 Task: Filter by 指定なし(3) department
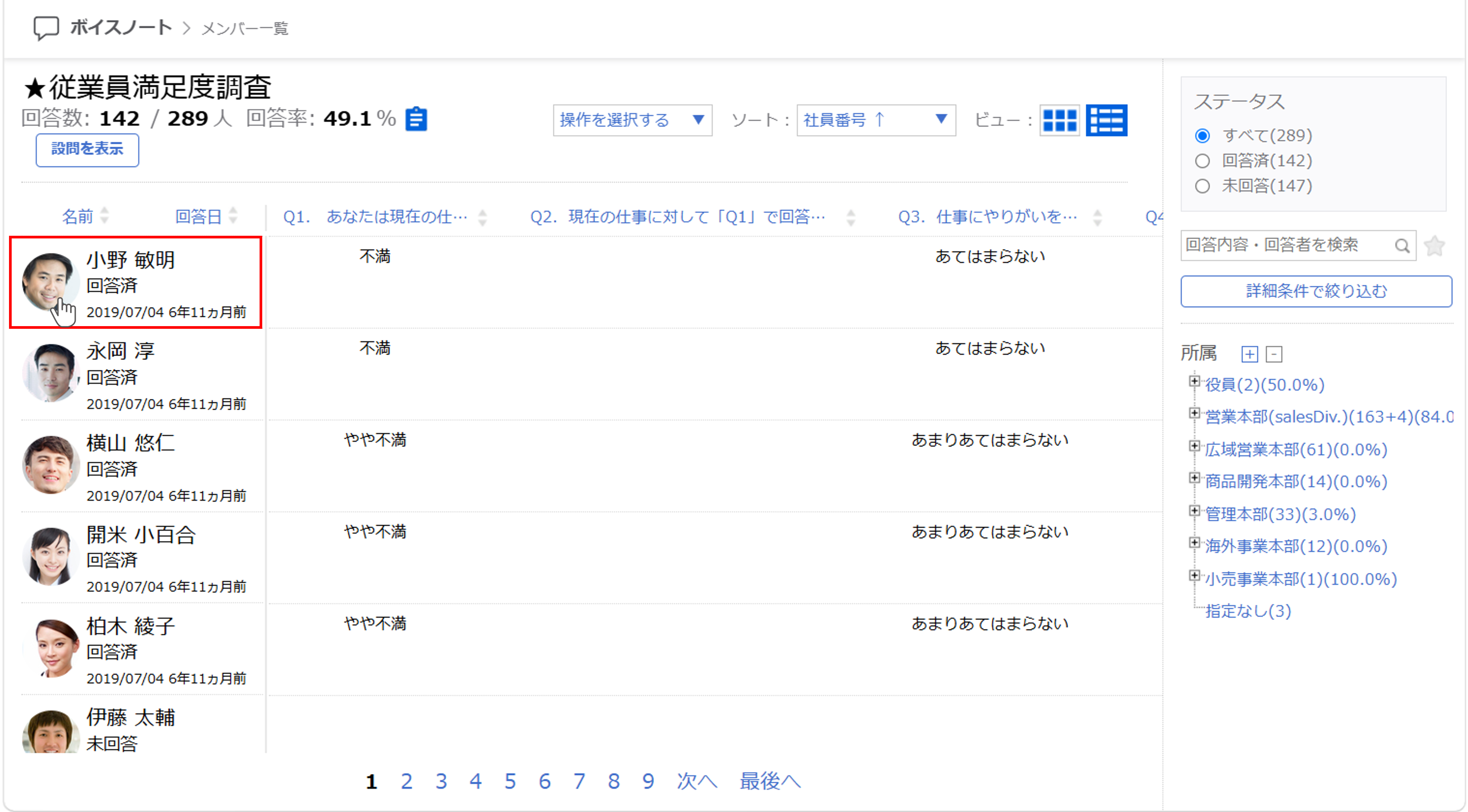click(1247, 612)
